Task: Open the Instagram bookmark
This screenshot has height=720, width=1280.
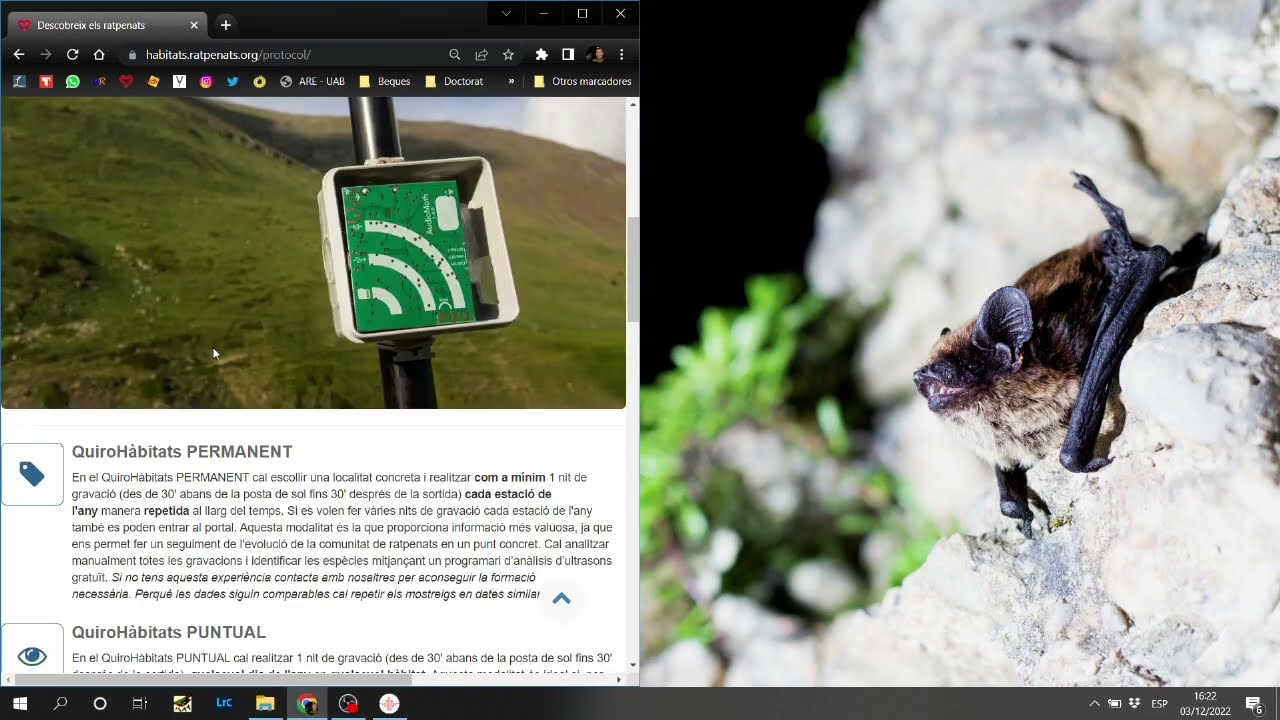Action: [x=206, y=82]
